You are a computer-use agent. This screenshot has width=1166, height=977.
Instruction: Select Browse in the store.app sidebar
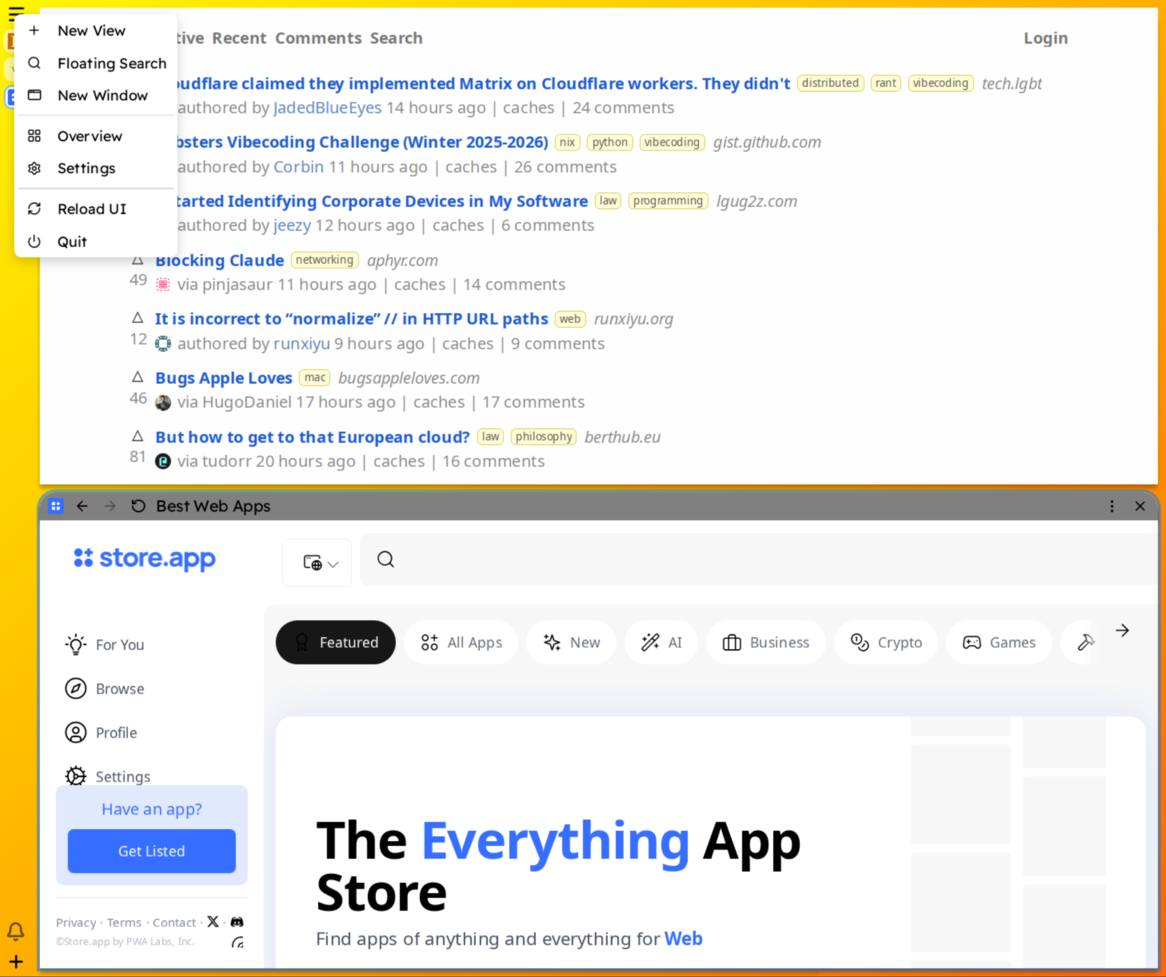click(119, 688)
